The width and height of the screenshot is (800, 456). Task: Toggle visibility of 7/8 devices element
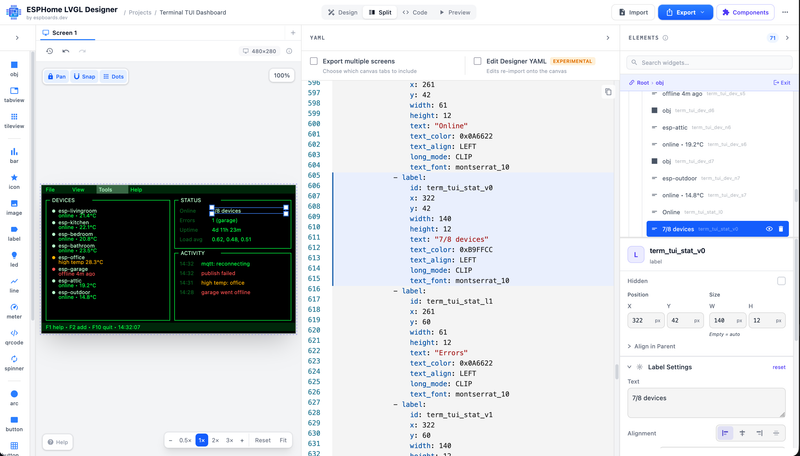(769, 229)
